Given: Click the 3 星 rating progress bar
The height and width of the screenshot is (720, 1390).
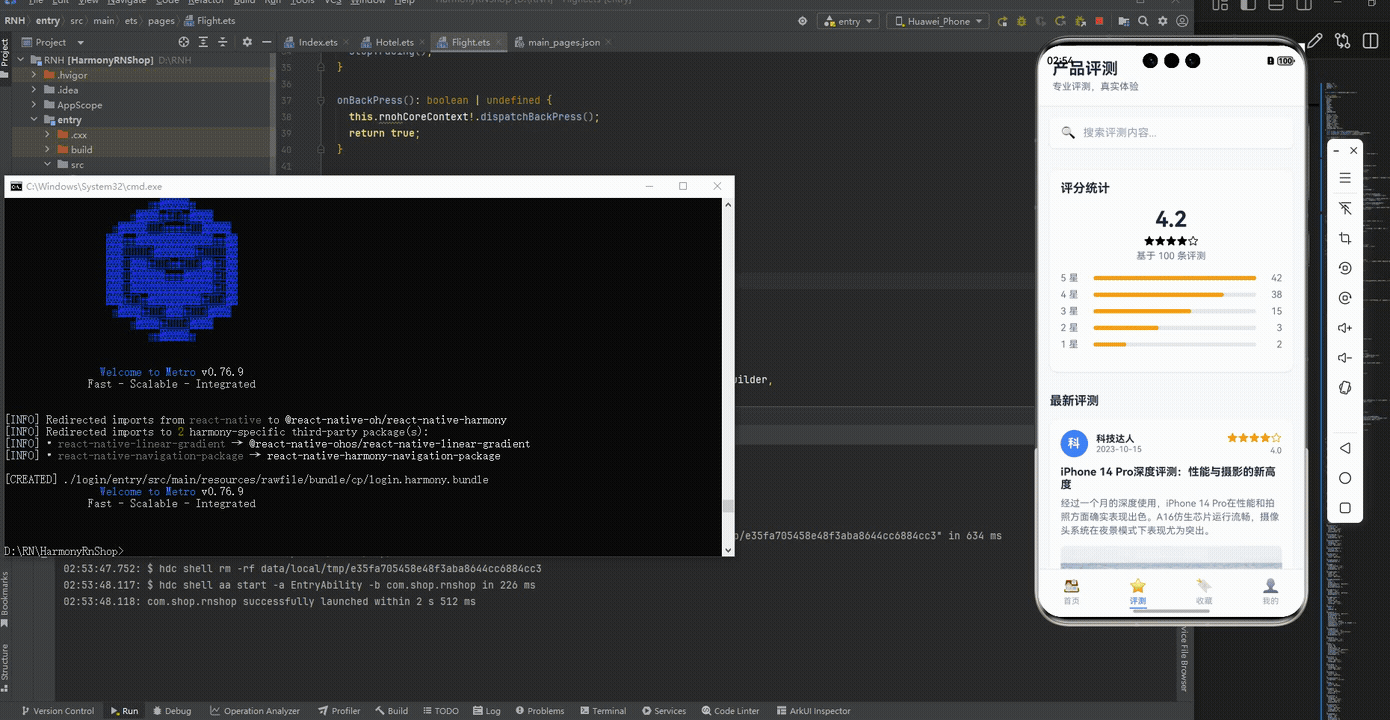Looking at the screenshot, I should pyautogui.click(x=1175, y=311).
